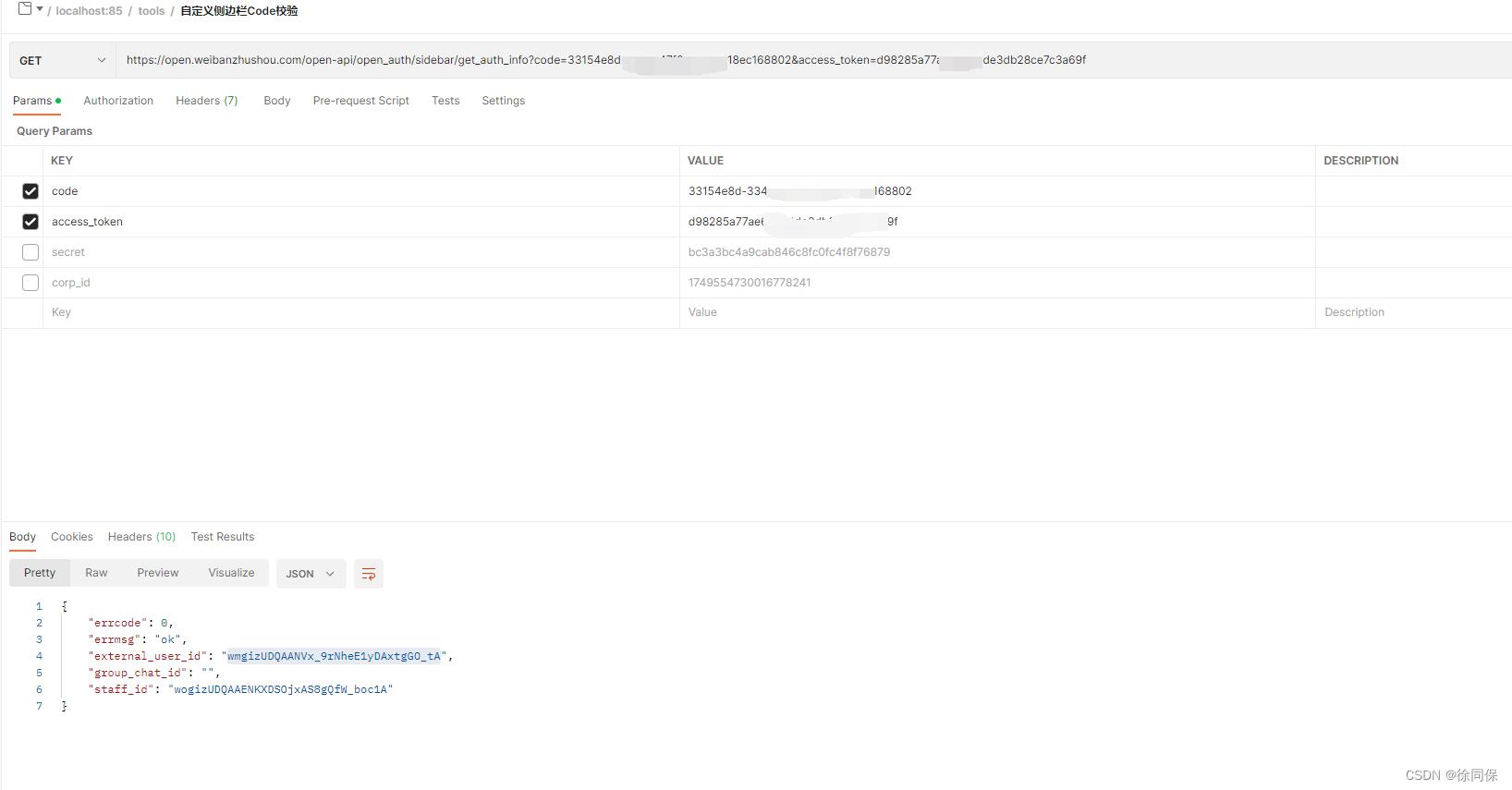
Task: Click the corp_id value 1749554730016778241
Action: click(750, 283)
